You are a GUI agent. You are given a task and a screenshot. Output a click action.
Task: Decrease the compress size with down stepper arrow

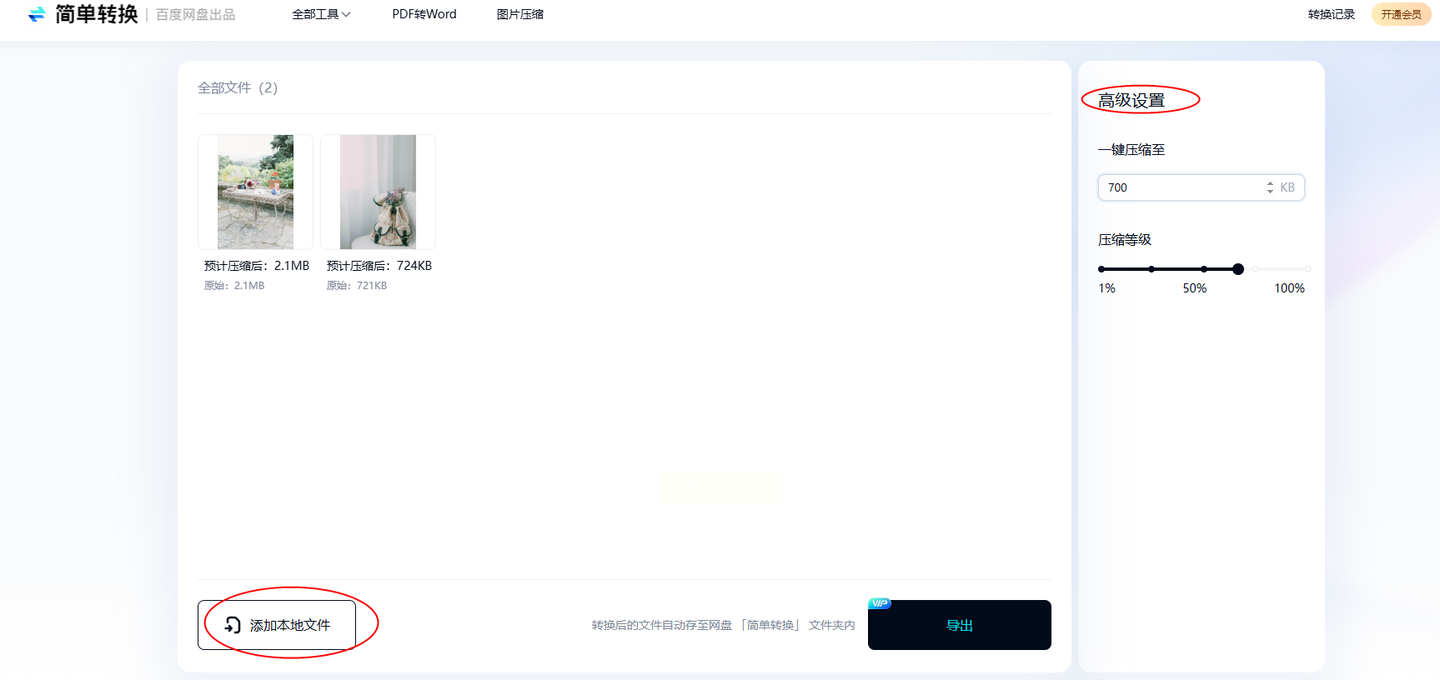[1270, 191]
